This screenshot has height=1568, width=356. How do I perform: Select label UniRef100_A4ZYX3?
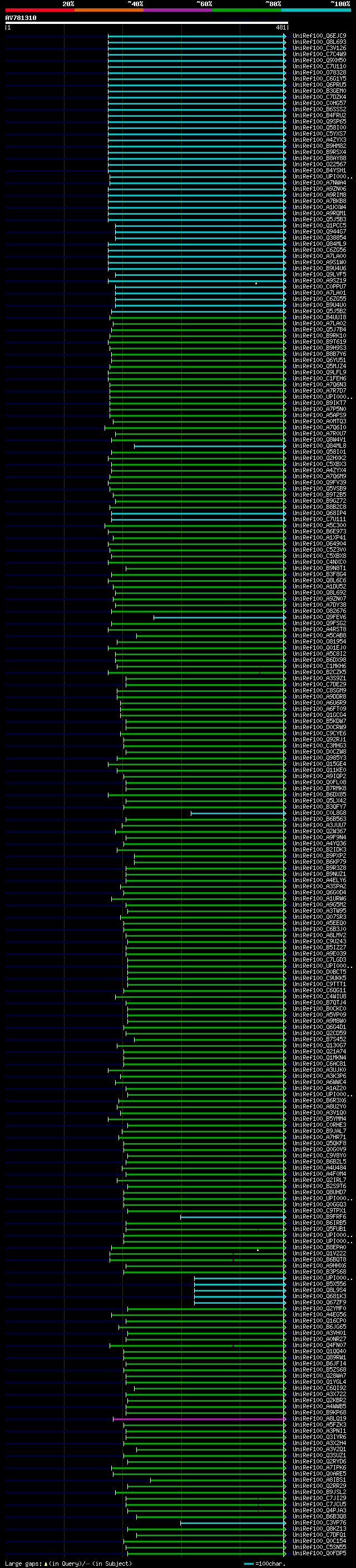click(x=319, y=140)
